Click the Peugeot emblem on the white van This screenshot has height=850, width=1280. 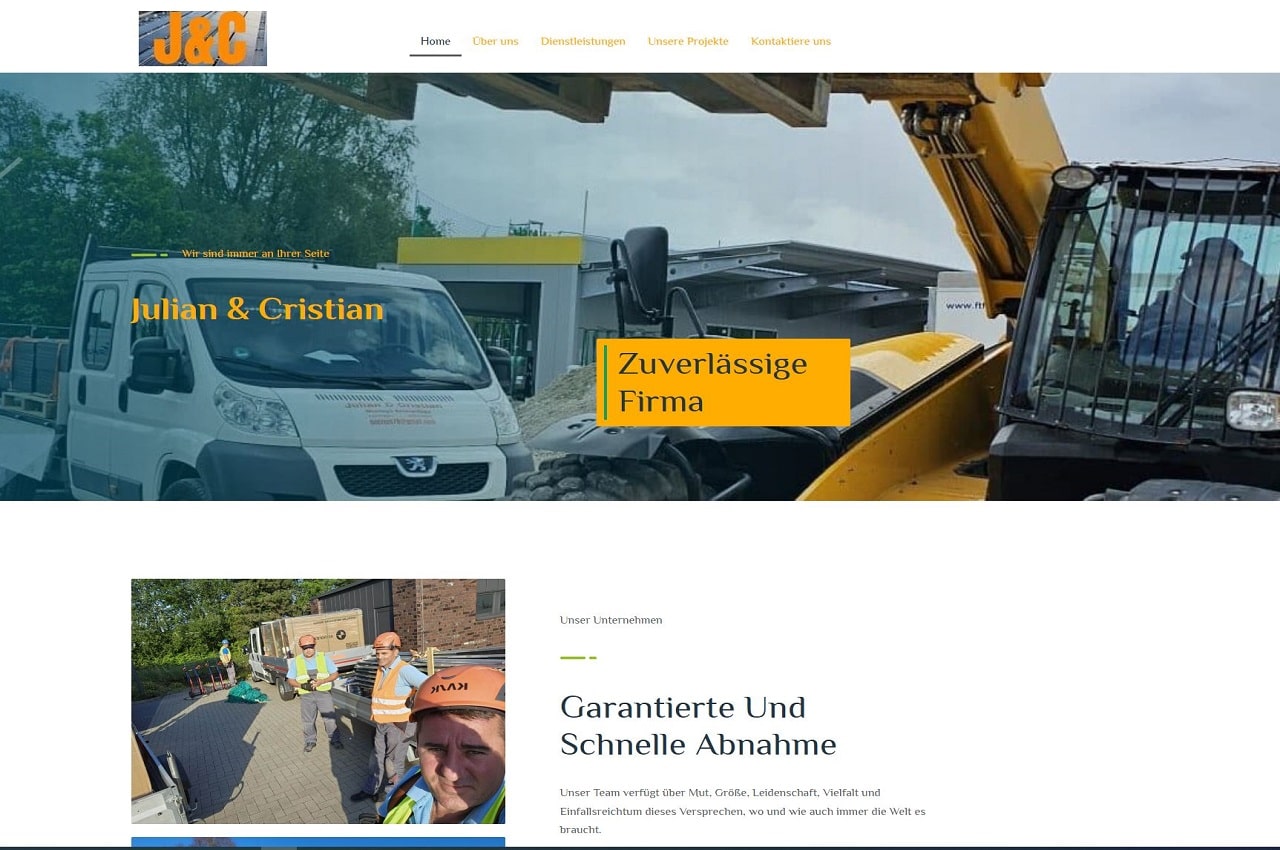410,465
